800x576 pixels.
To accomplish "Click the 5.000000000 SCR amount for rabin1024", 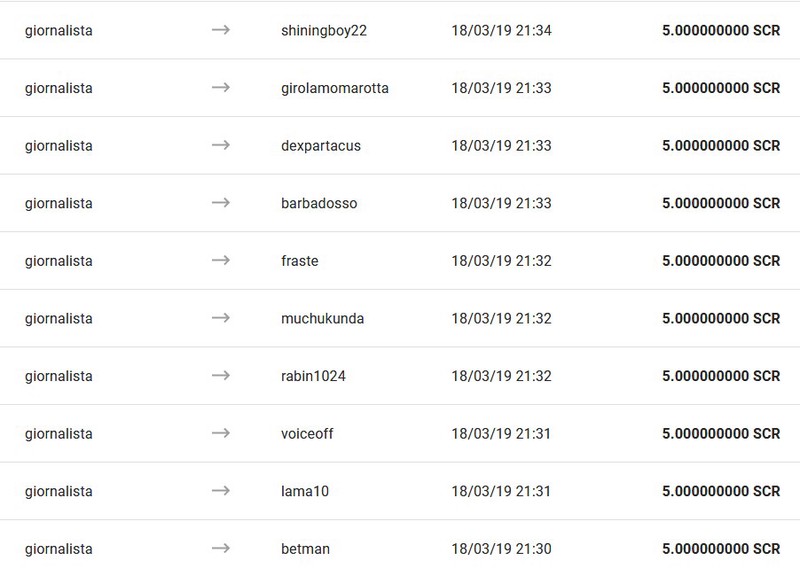I will point(721,376).
